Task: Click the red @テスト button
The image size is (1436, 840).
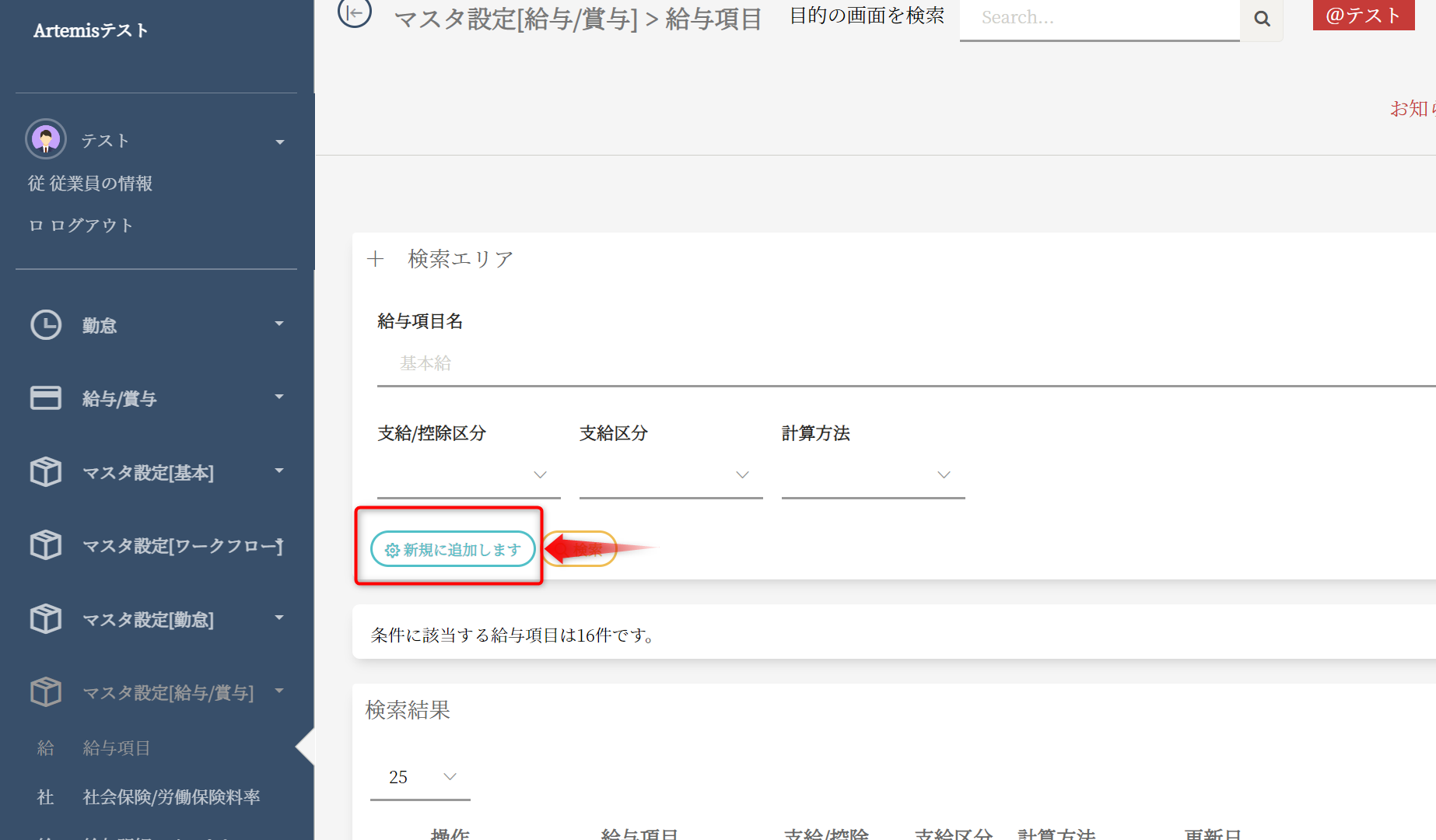Action: [1363, 16]
